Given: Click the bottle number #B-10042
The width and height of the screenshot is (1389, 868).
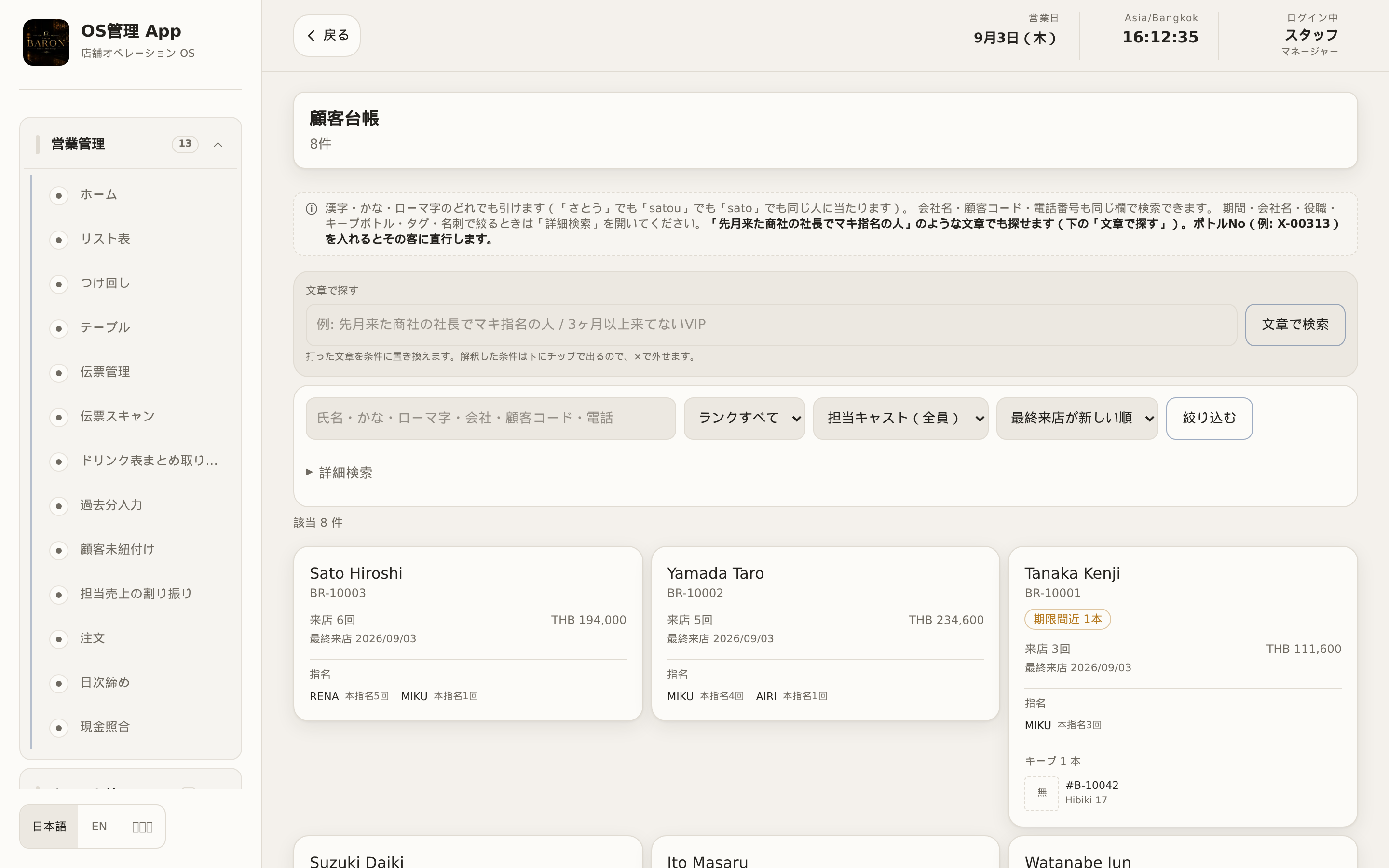Looking at the screenshot, I should (x=1092, y=786).
